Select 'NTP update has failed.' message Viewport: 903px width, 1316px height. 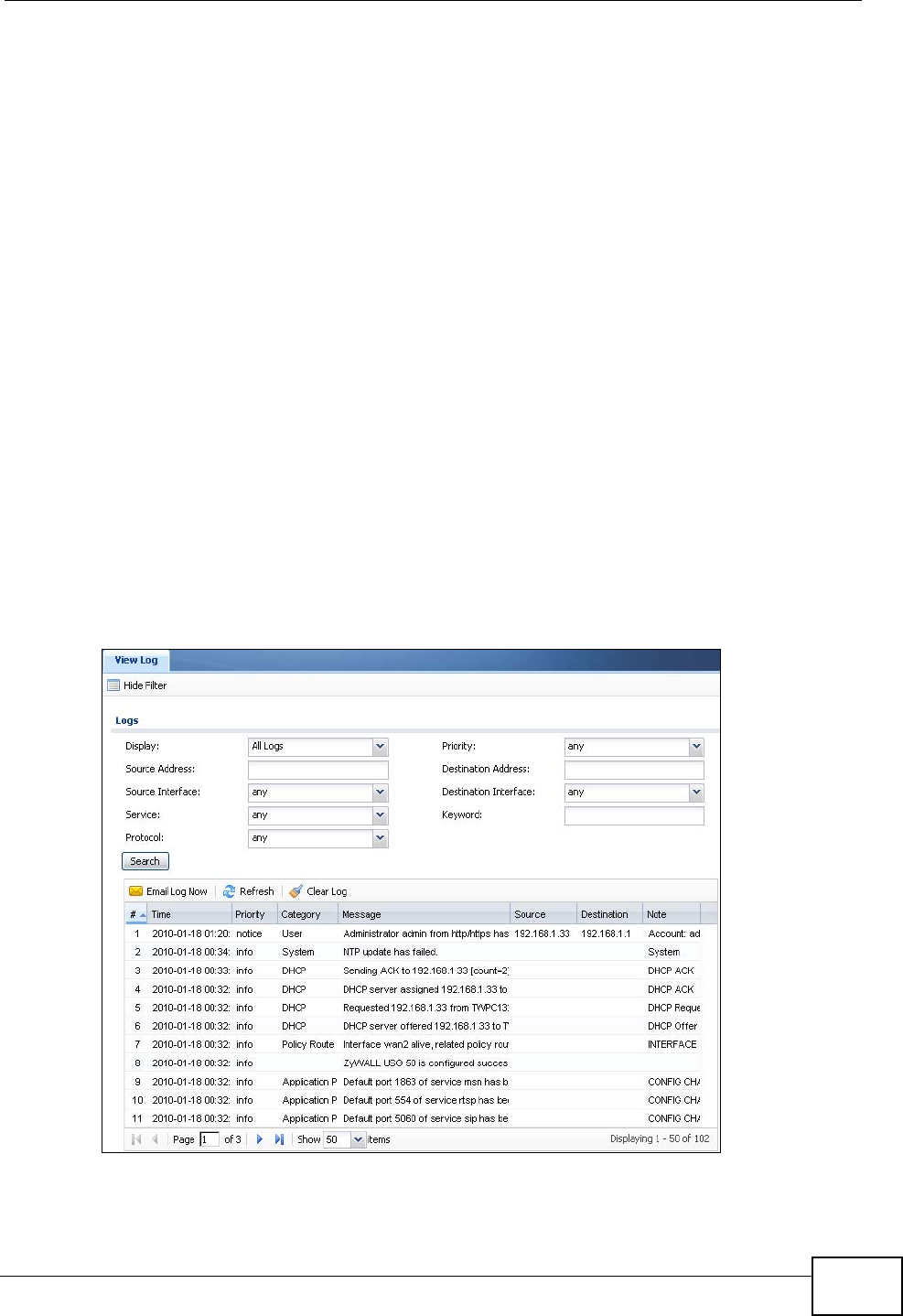pos(391,953)
